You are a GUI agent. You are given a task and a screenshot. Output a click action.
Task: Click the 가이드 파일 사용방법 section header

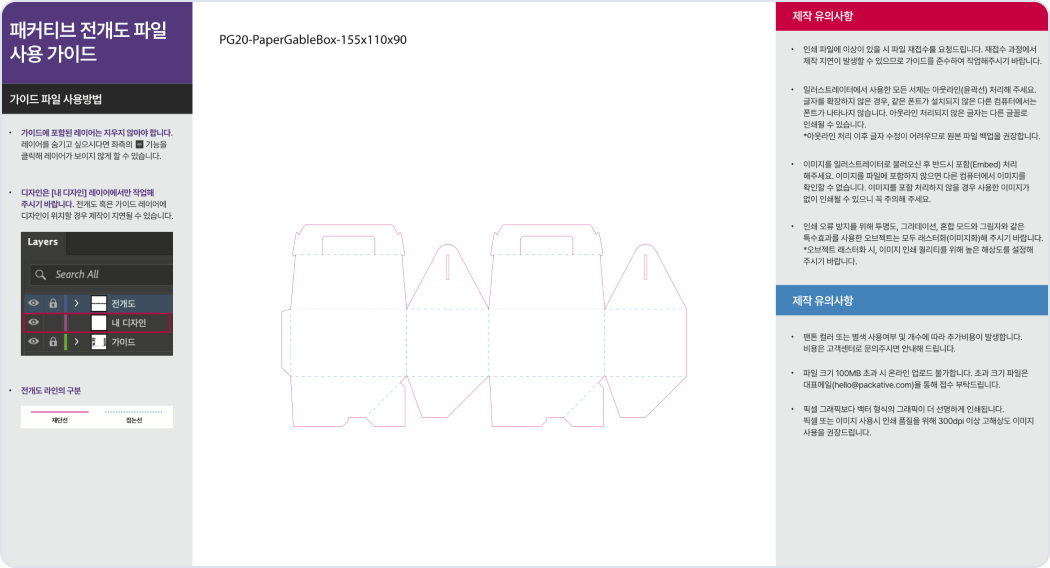(x=96, y=99)
